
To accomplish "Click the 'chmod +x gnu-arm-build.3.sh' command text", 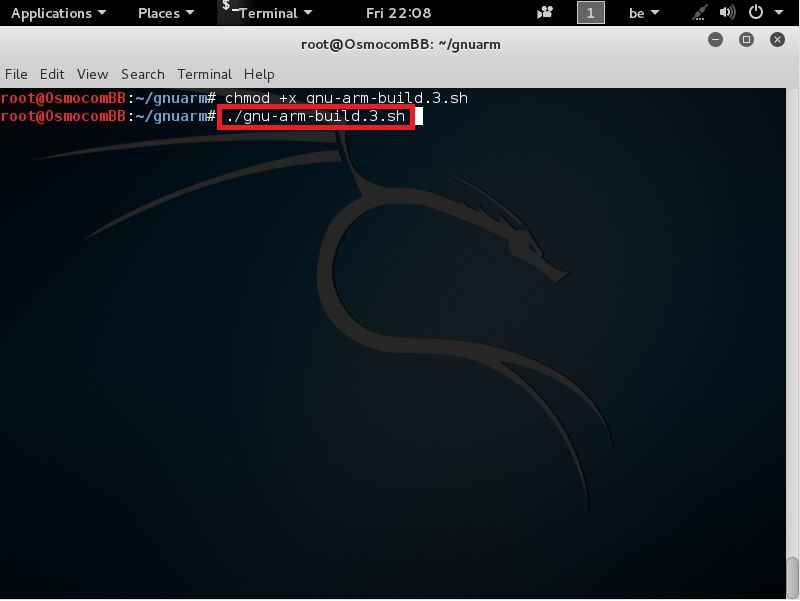I will tap(346, 97).
